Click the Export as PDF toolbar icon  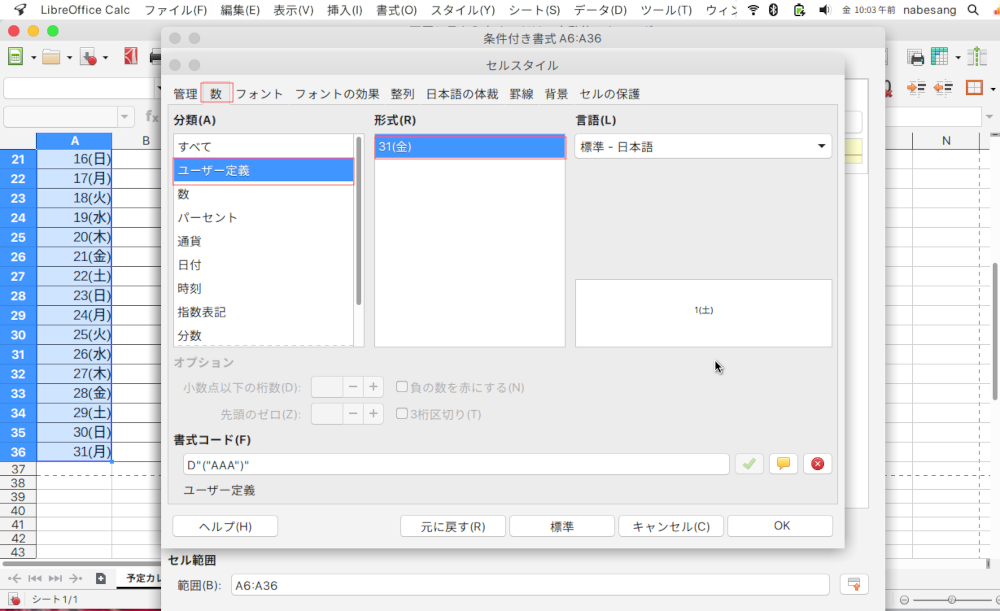130,57
